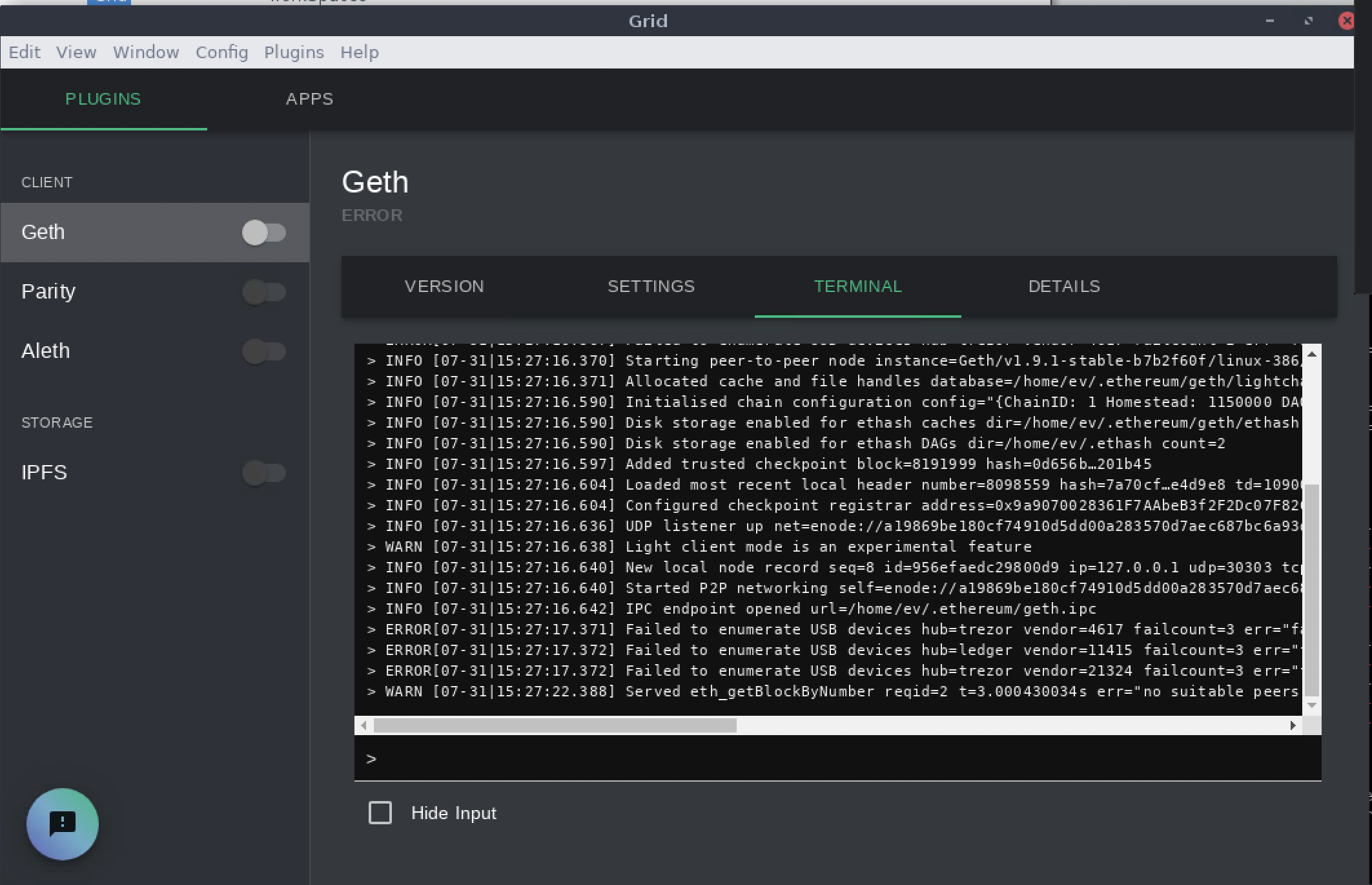Click the horizontal scrollbar left arrow

pyautogui.click(x=362, y=725)
